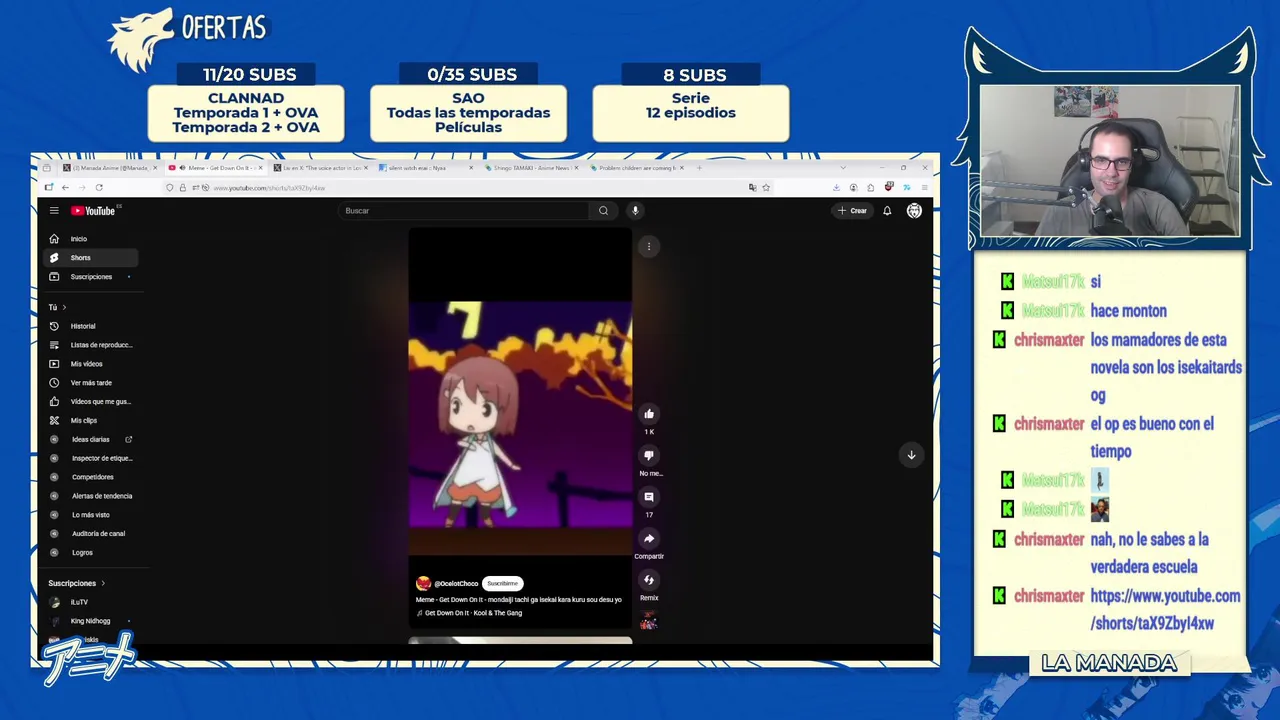Screen dimensions: 1280x720
Task: Open YouTube notifications bell
Action: click(x=887, y=211)
